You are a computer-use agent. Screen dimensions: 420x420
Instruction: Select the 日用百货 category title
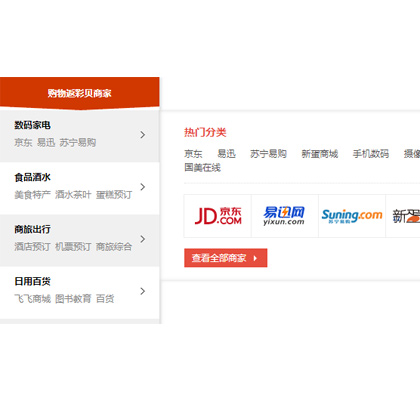(x=32, y=281)
